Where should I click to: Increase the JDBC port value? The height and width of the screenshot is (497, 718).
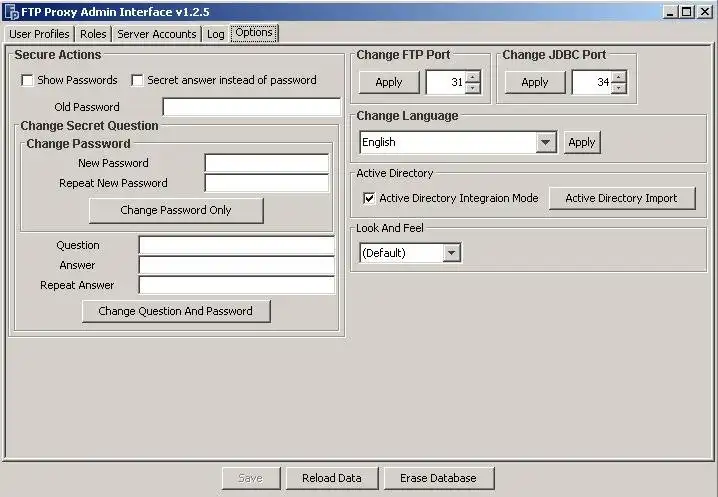[619, 76]
